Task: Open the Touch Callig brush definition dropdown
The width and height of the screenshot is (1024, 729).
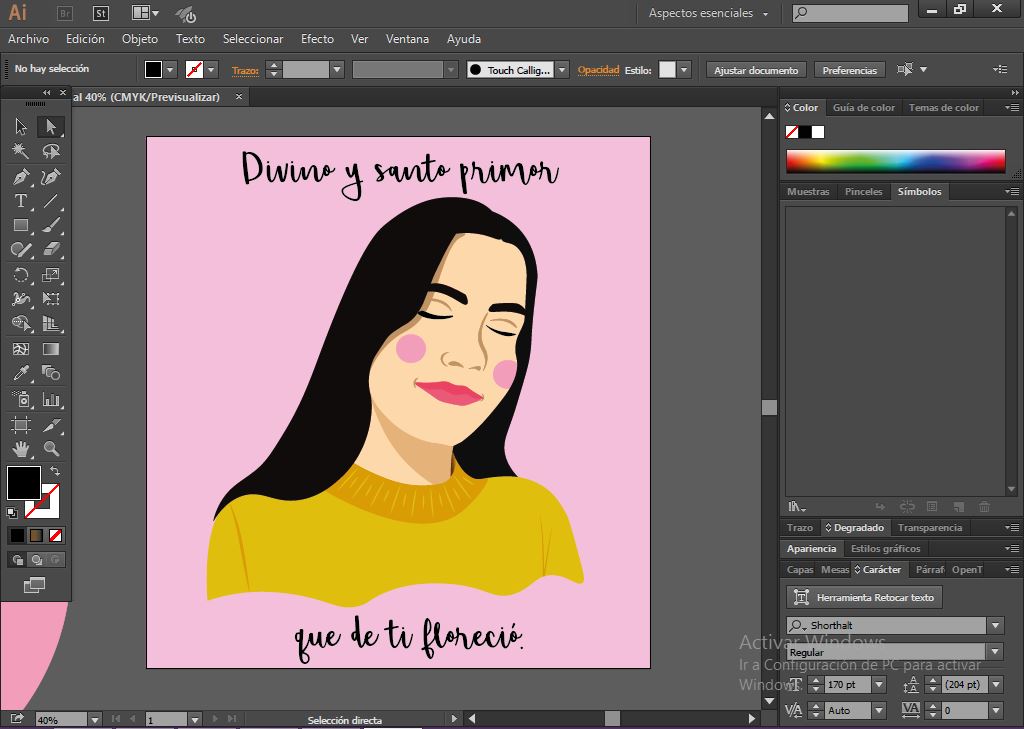Action: 562,69
